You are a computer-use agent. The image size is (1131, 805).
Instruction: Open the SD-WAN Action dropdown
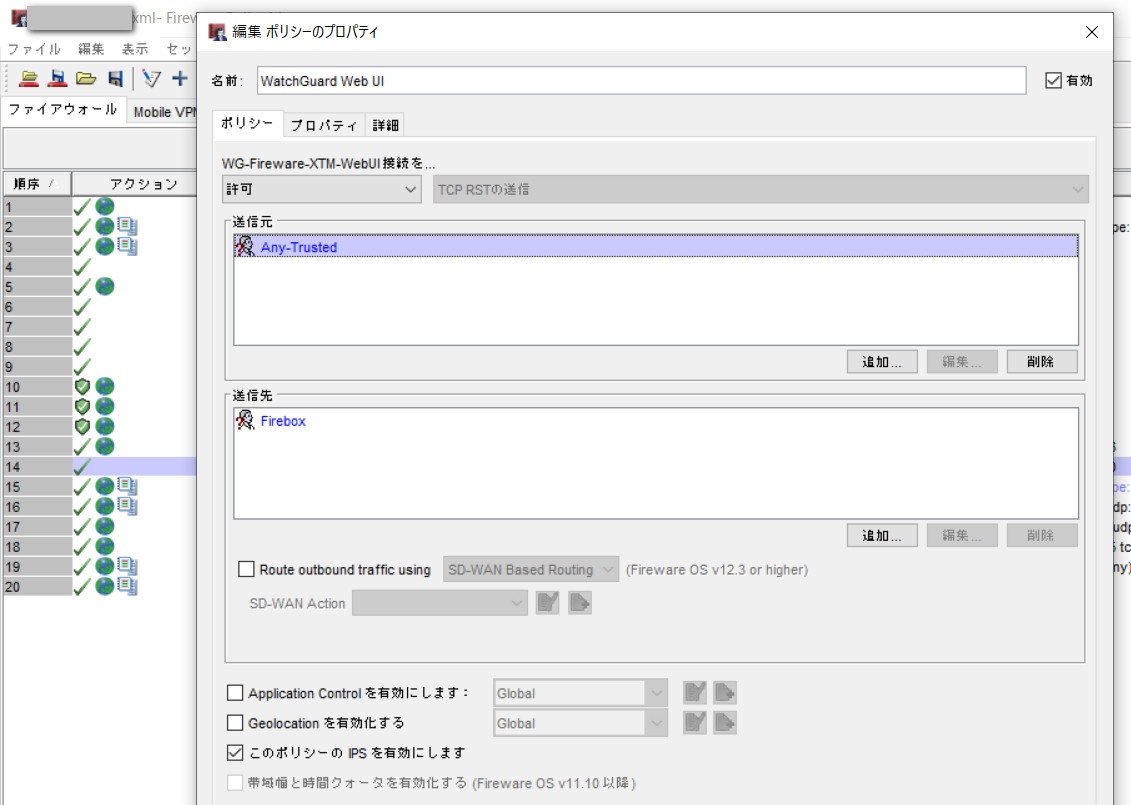(440, 602)
